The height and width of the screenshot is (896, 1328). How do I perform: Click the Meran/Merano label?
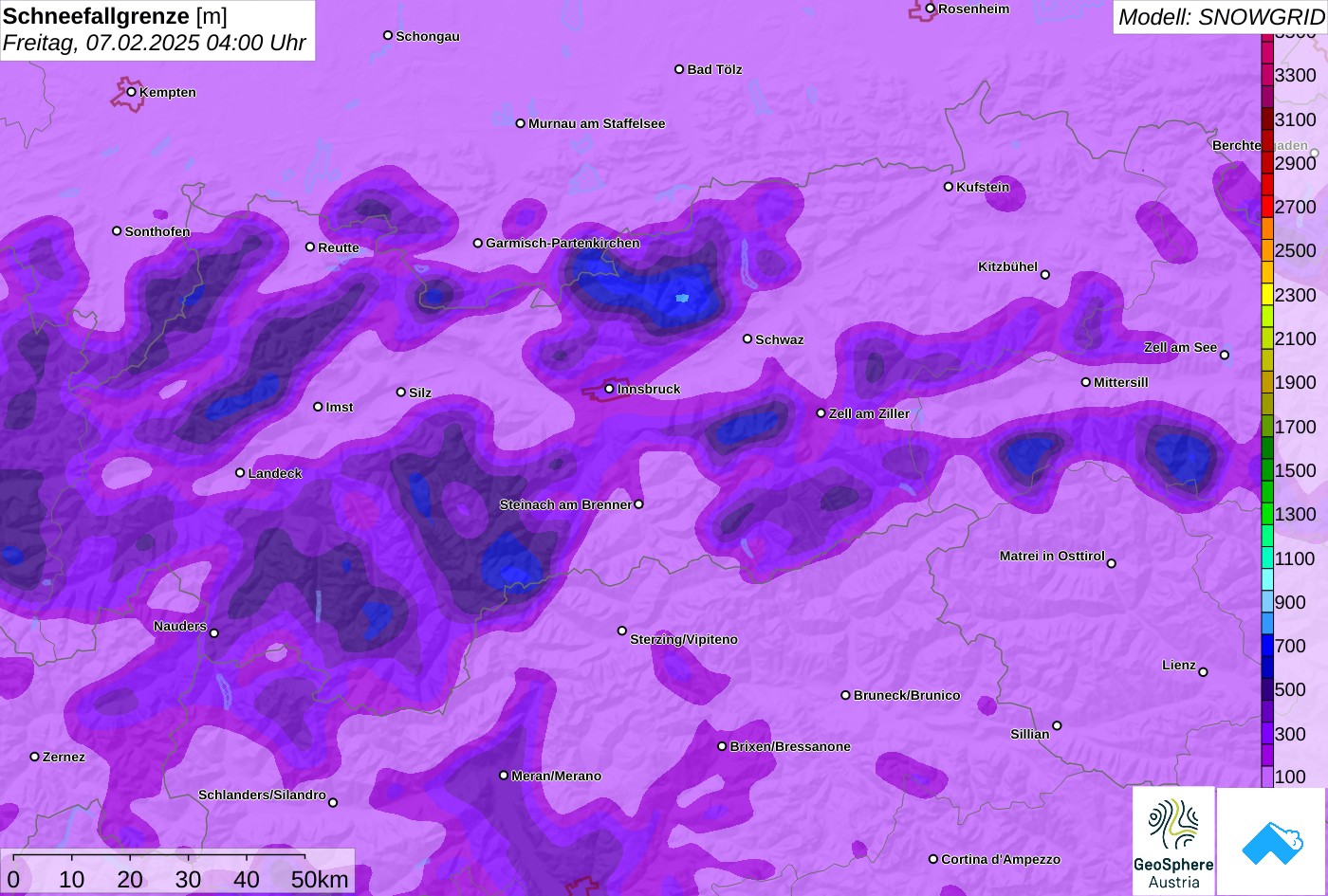click(x=557, y=777)
